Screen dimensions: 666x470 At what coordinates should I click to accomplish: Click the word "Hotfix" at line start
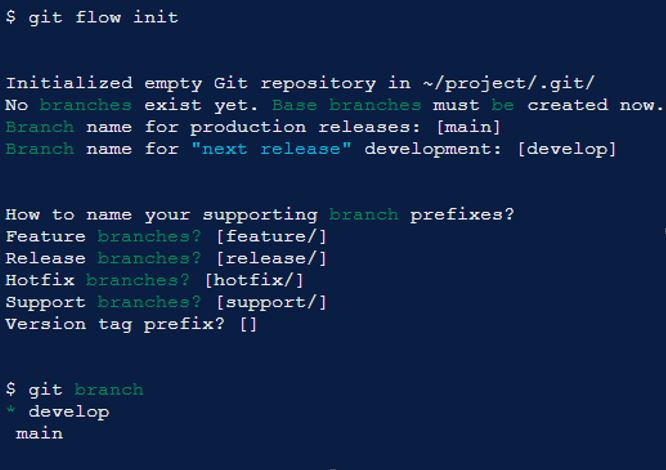pyautogui.click(x=40, y=280)
